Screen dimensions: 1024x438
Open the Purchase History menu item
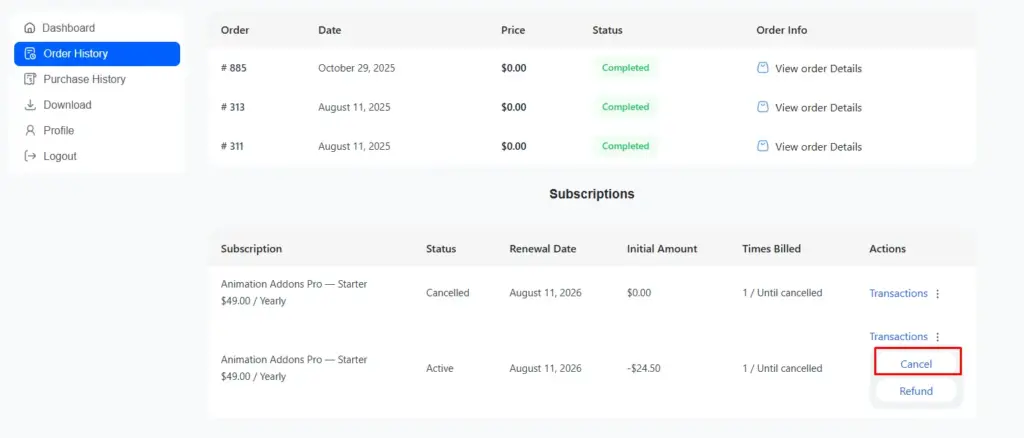coord(84,79)
